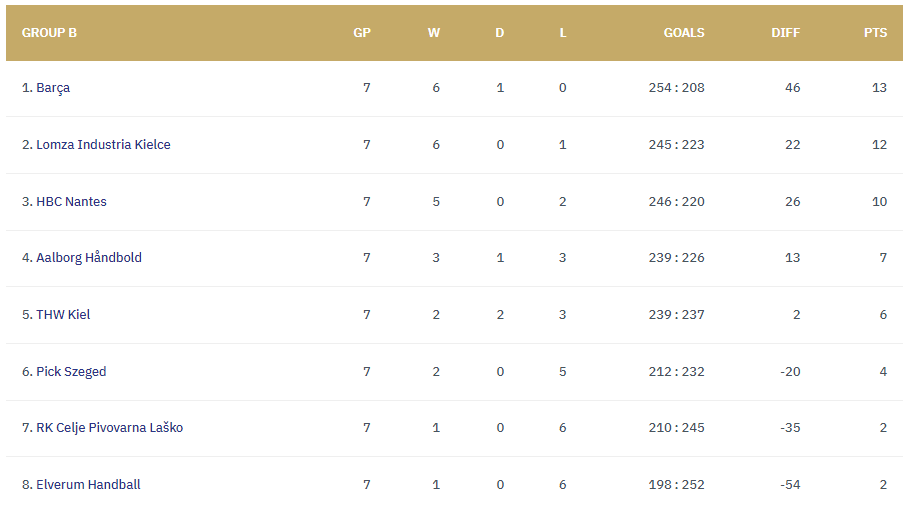Click the GOALS column header
The image size is (913, 513).
coord(684,33)
